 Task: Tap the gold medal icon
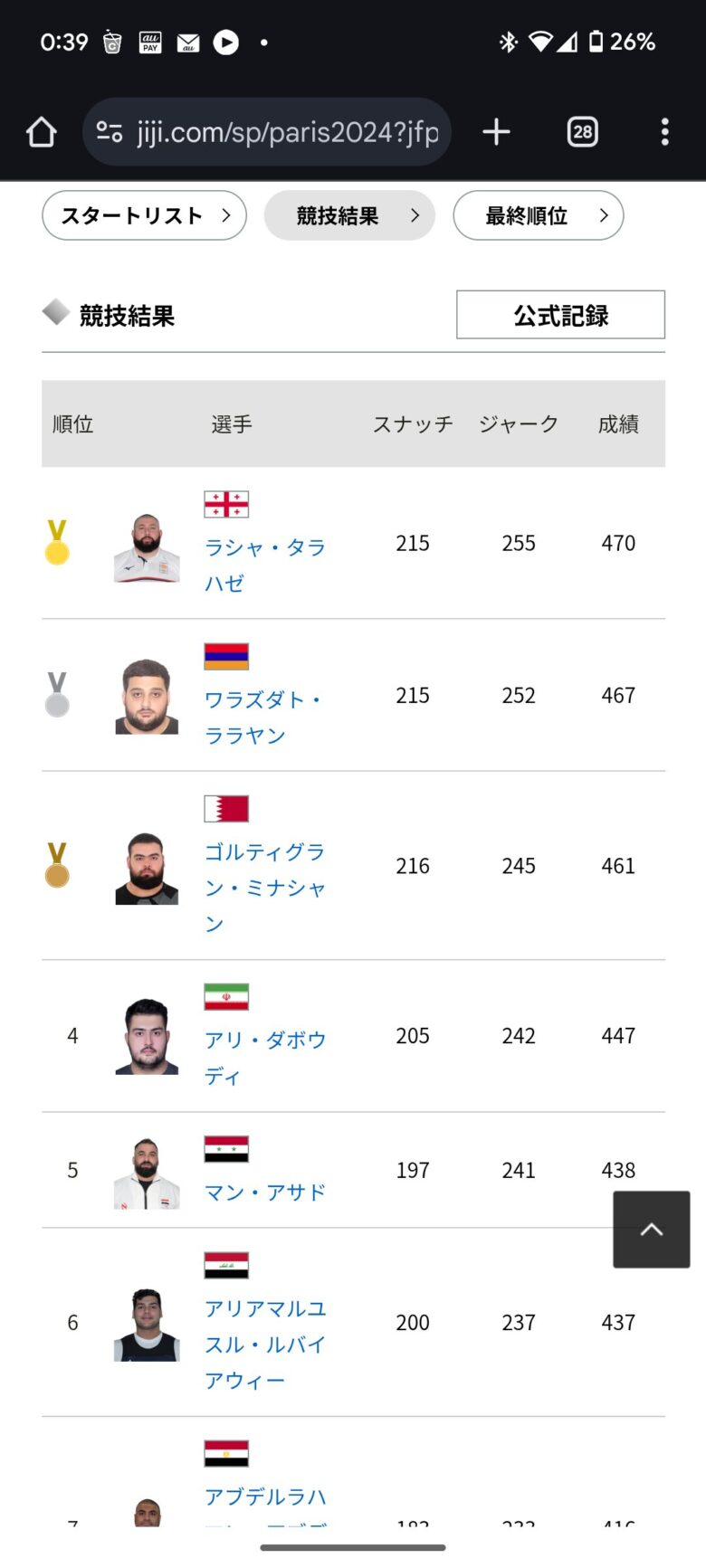[57, 543]
